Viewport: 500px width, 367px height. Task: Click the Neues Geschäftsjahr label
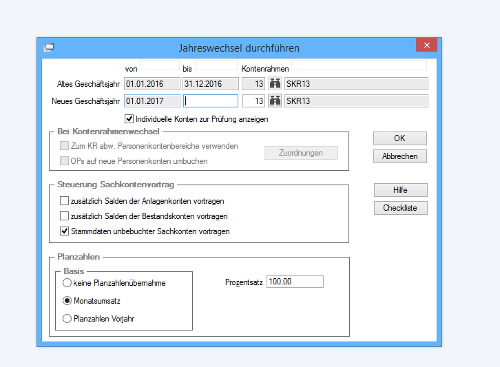[x=85, y=101]
